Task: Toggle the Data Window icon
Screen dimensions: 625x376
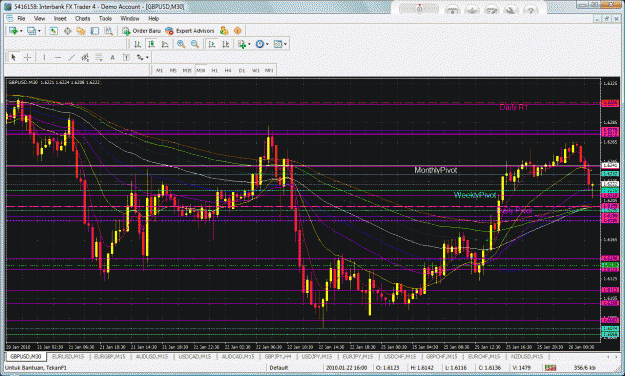Action: (x=67, y=31)
